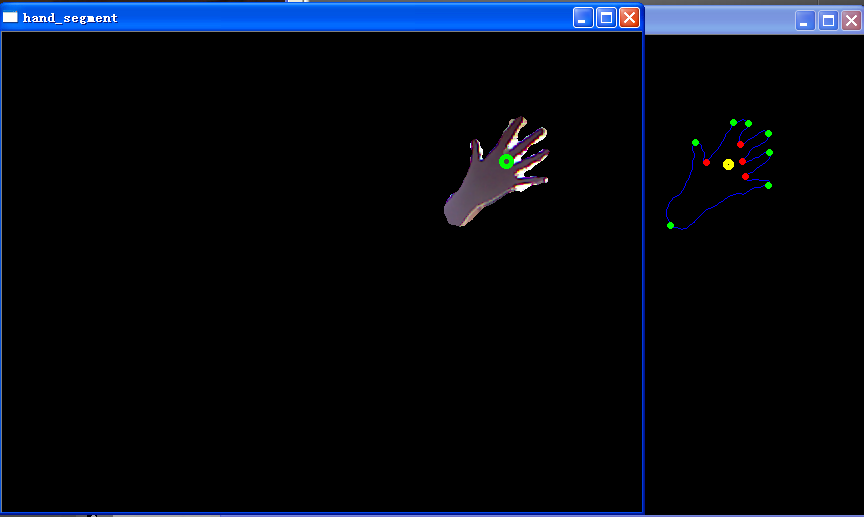Click the segmented hand image

496,171
